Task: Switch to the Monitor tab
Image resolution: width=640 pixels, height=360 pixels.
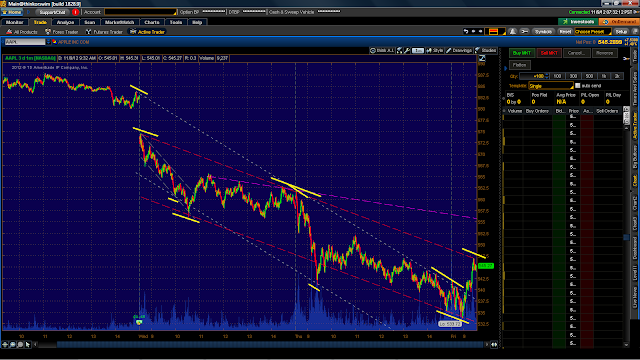Action: [15, 22]
